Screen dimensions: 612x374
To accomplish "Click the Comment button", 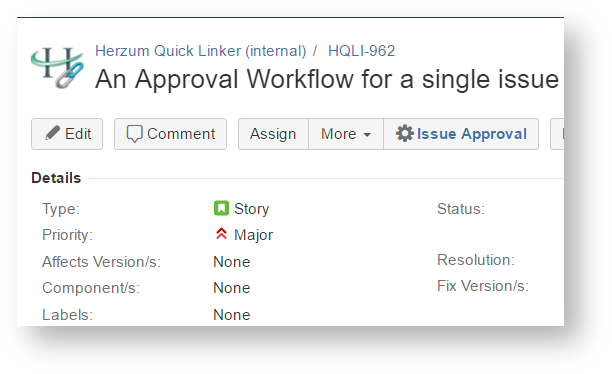I will tap(171, 134).
